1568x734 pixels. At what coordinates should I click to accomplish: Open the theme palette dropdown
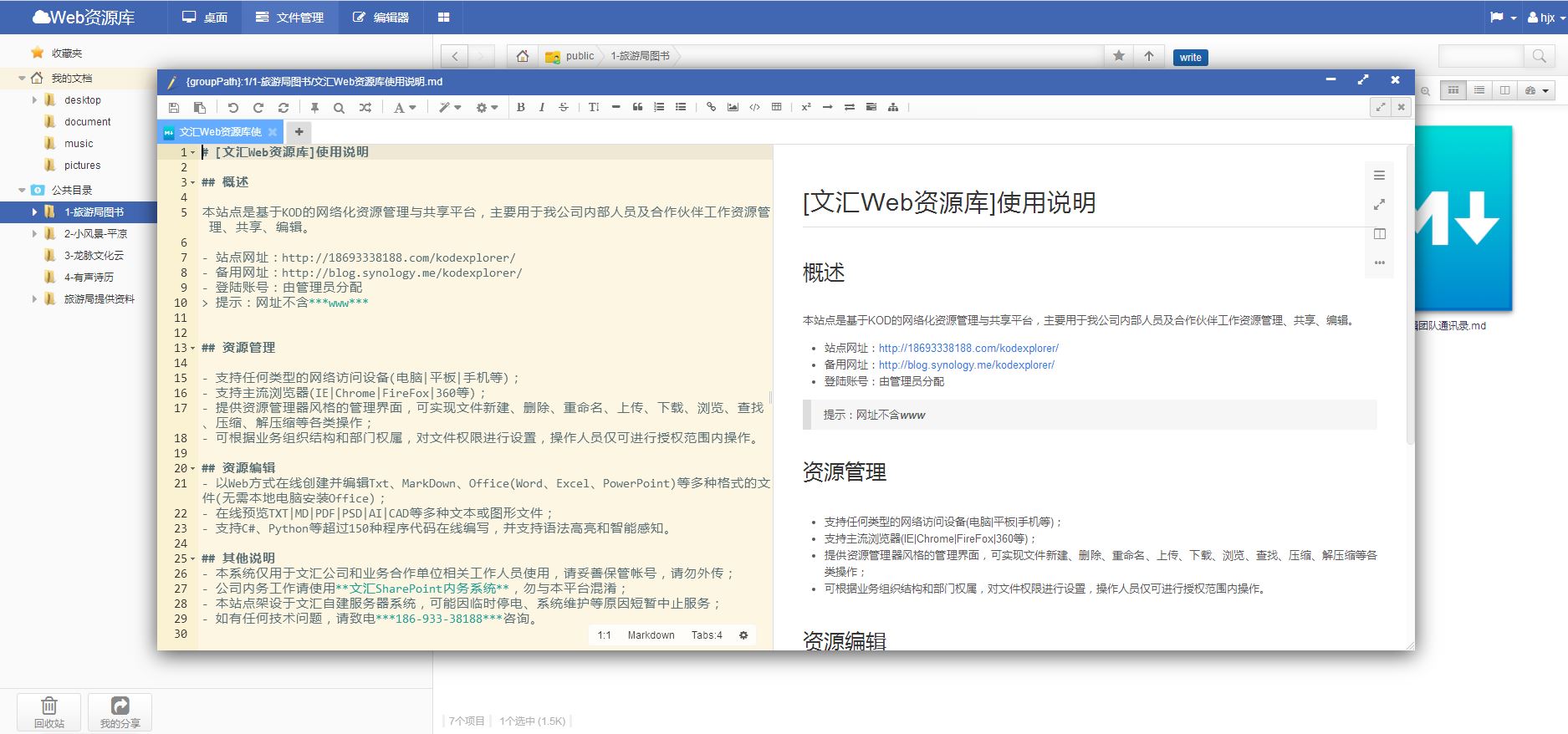pyautogui.click(x=1537, y=90)
